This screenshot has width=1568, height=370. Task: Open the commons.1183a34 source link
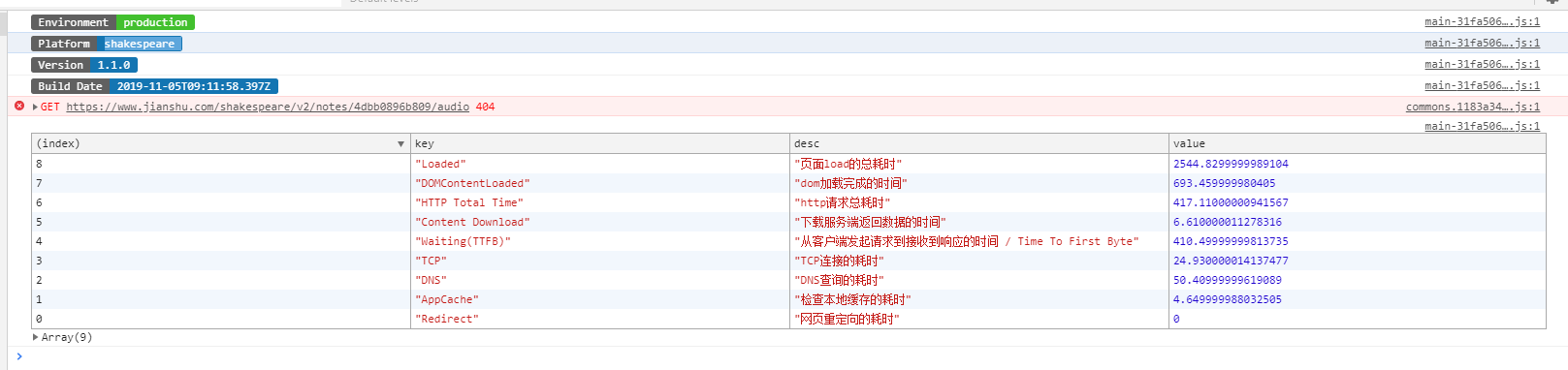[1473, 107]
